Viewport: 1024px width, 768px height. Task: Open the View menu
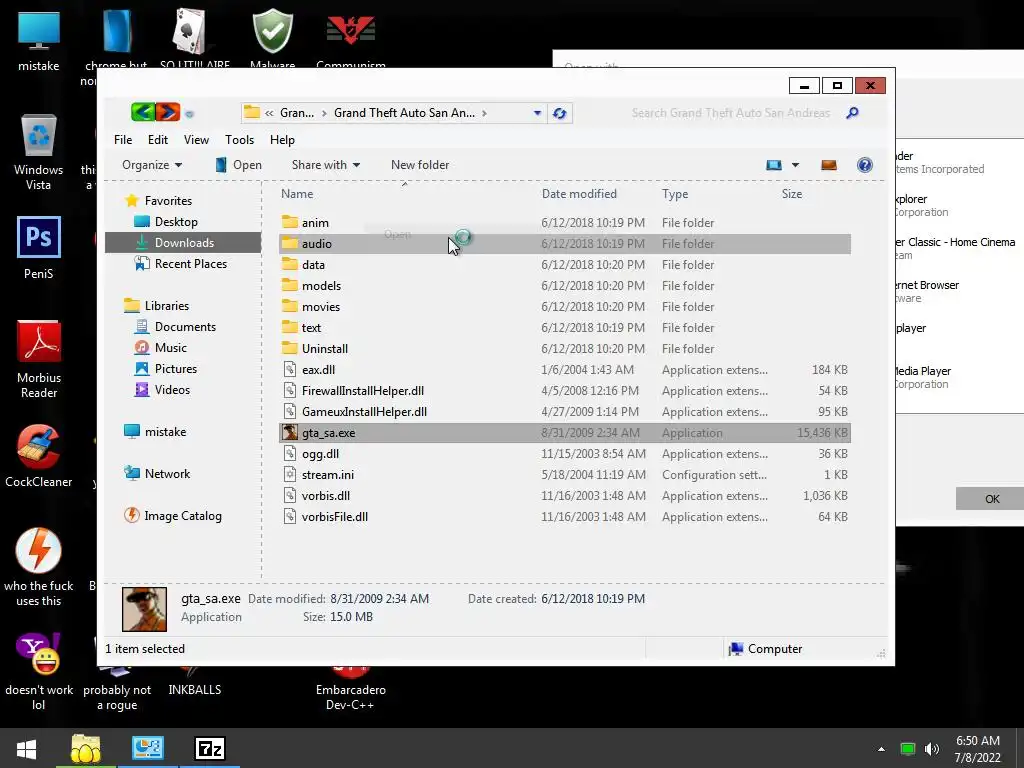pyautogui.click(x=196, y=140)
